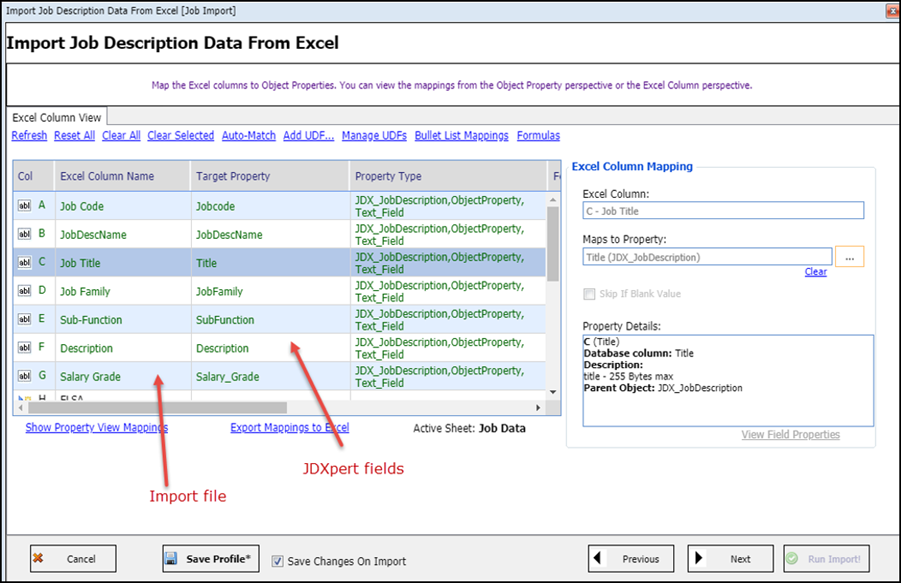This screenshot has height=583, width=901.
Task: Click the floppy disk icon on Save Profile
Action: click(x=171, y=558)
